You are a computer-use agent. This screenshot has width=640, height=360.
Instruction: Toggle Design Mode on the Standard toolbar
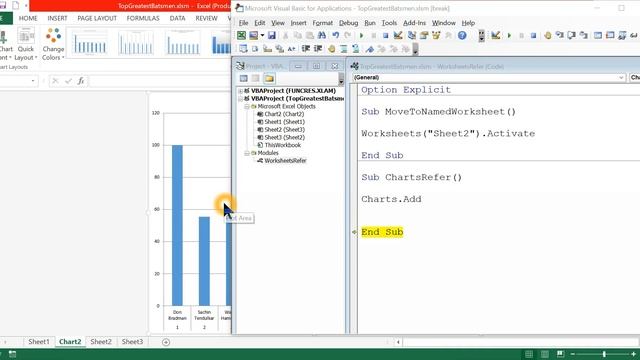398,36
